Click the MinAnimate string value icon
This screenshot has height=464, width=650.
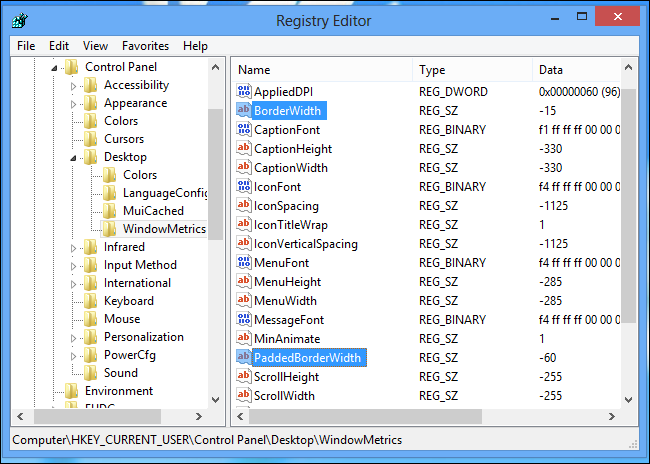[244, 338]
